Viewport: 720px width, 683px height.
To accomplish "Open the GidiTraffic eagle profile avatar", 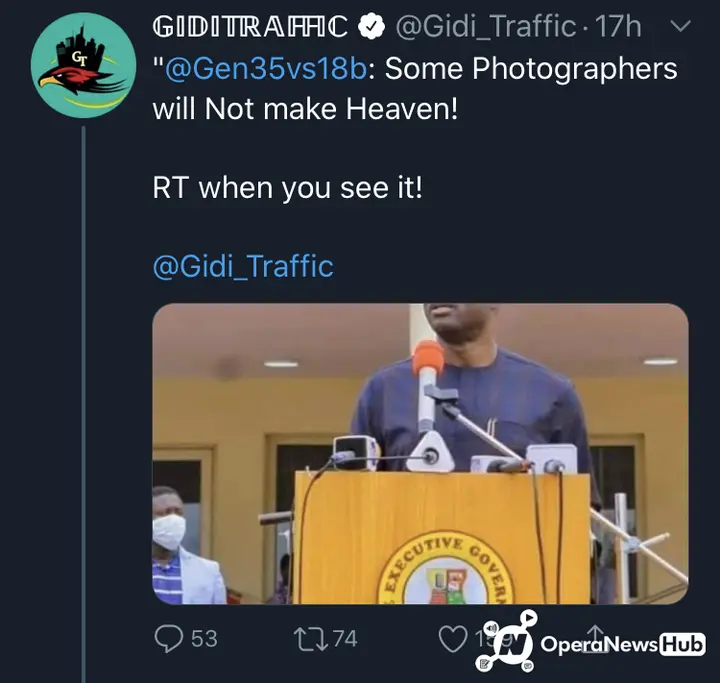I will click(x=84, y=65).
